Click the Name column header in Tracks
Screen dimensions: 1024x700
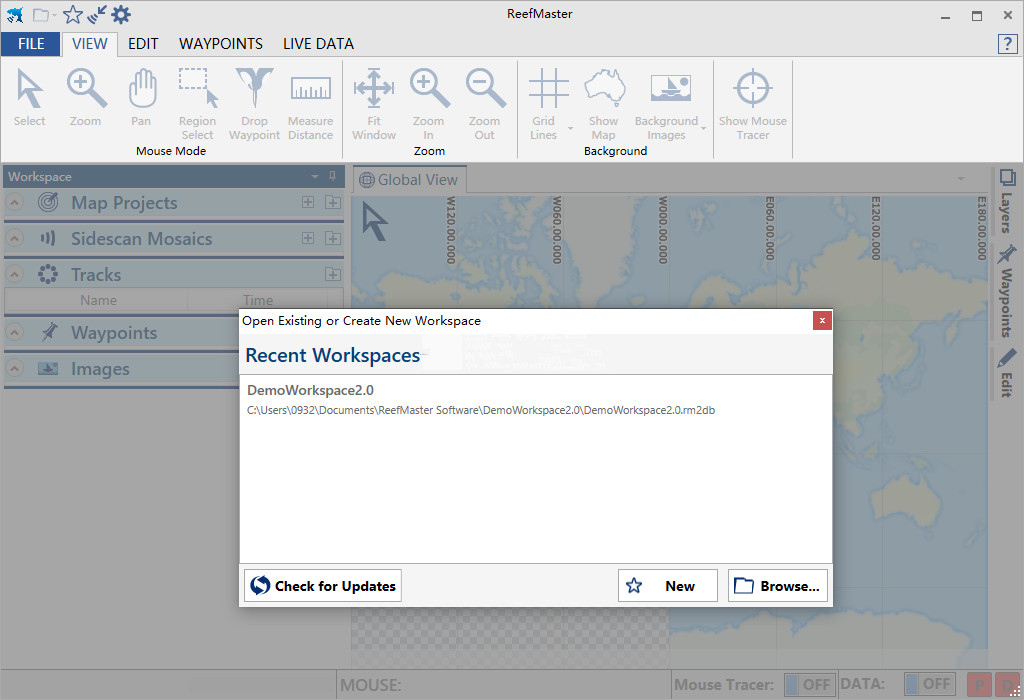click(98, 300)
